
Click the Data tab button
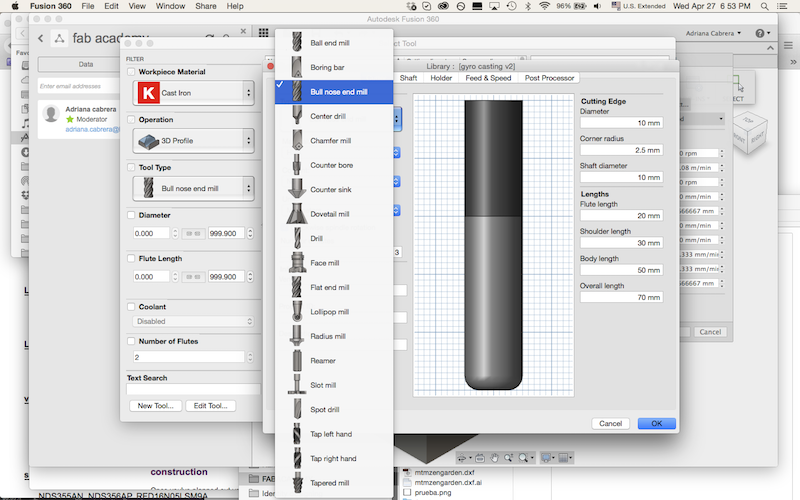[86, 64]
